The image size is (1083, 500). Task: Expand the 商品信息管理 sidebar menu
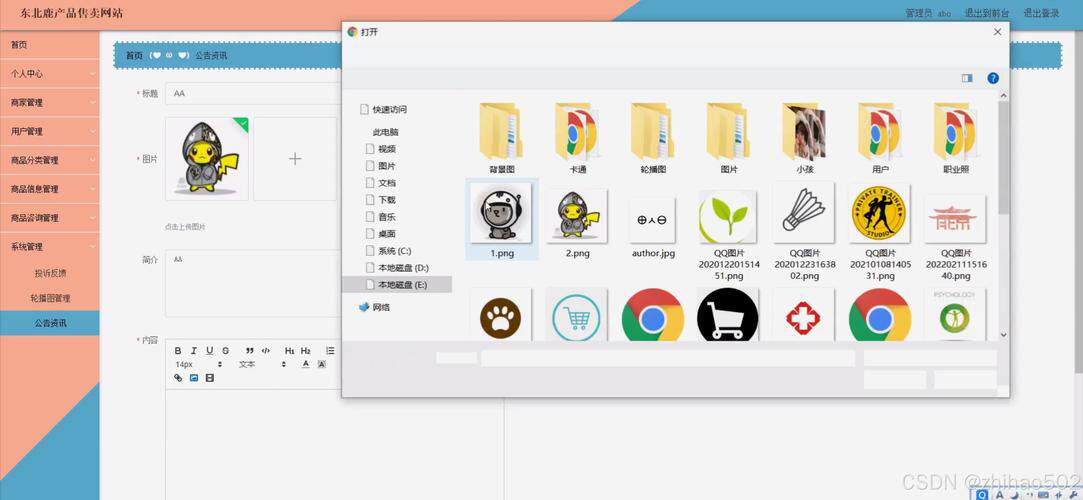tap(50, 189)
